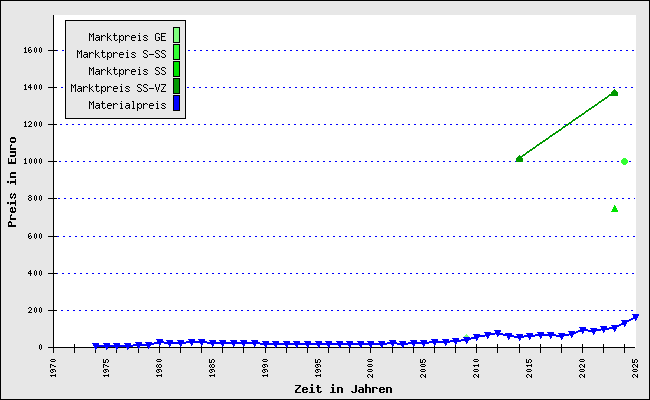The height and width of the screenshot is (400, 650).
Task: Click the green triangle marker near 750
Action: [x=614, y=208]
